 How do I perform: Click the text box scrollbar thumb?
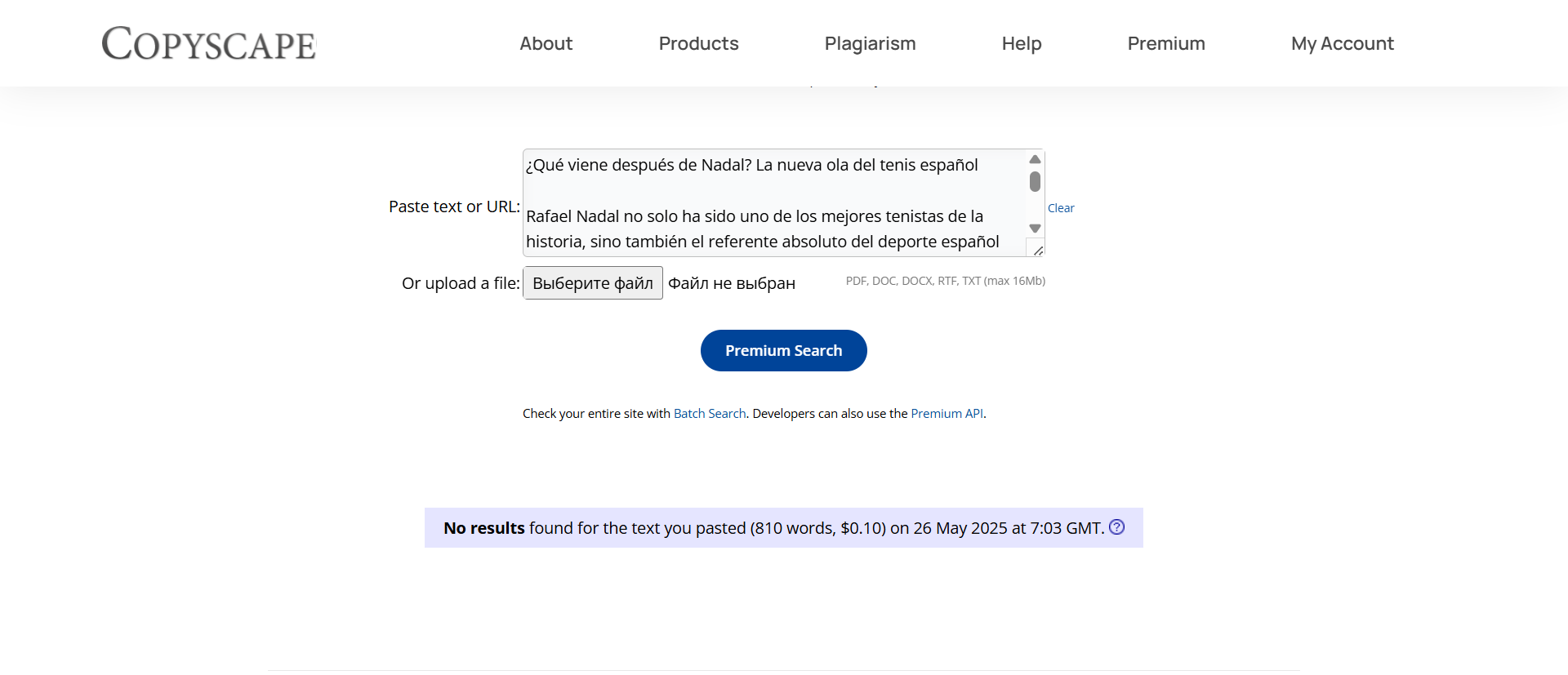[1035, 181]
